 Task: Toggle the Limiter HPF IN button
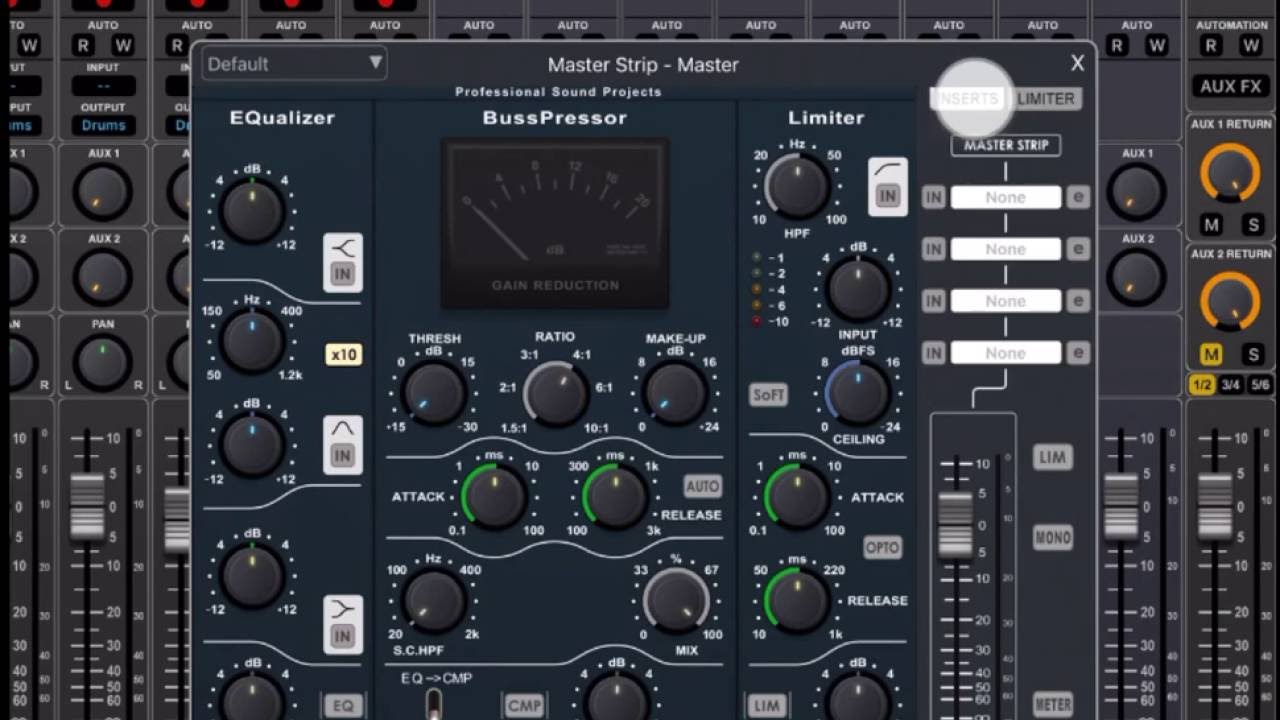tap(887, 197)
